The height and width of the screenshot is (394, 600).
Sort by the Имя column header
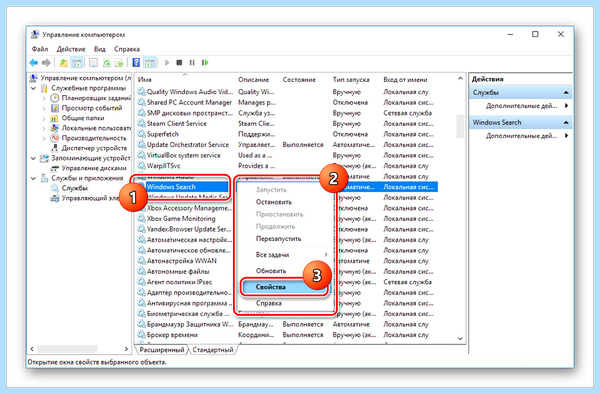click(x=145, y=80)
